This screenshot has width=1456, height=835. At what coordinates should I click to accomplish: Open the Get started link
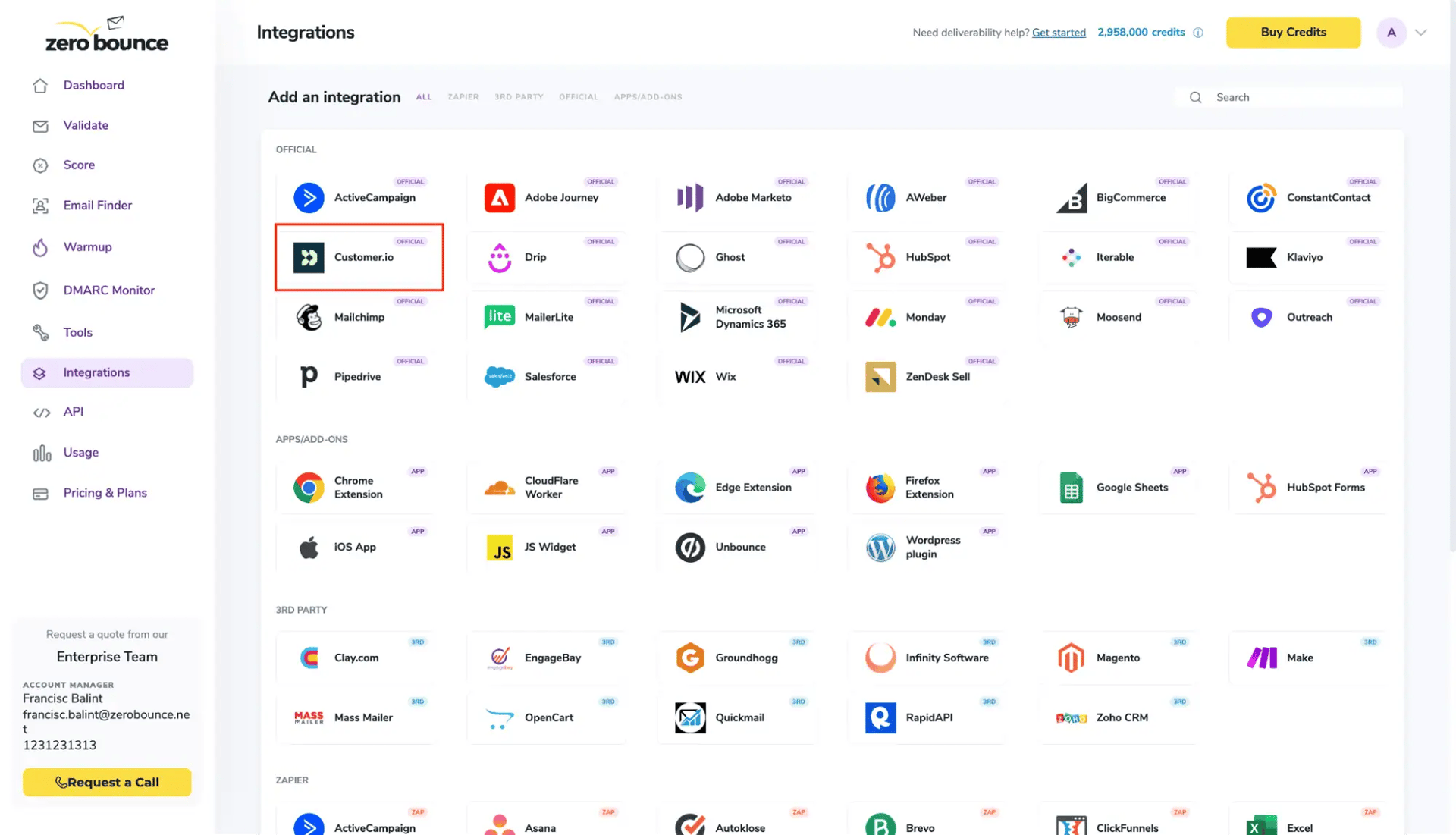pos(1059,32)
